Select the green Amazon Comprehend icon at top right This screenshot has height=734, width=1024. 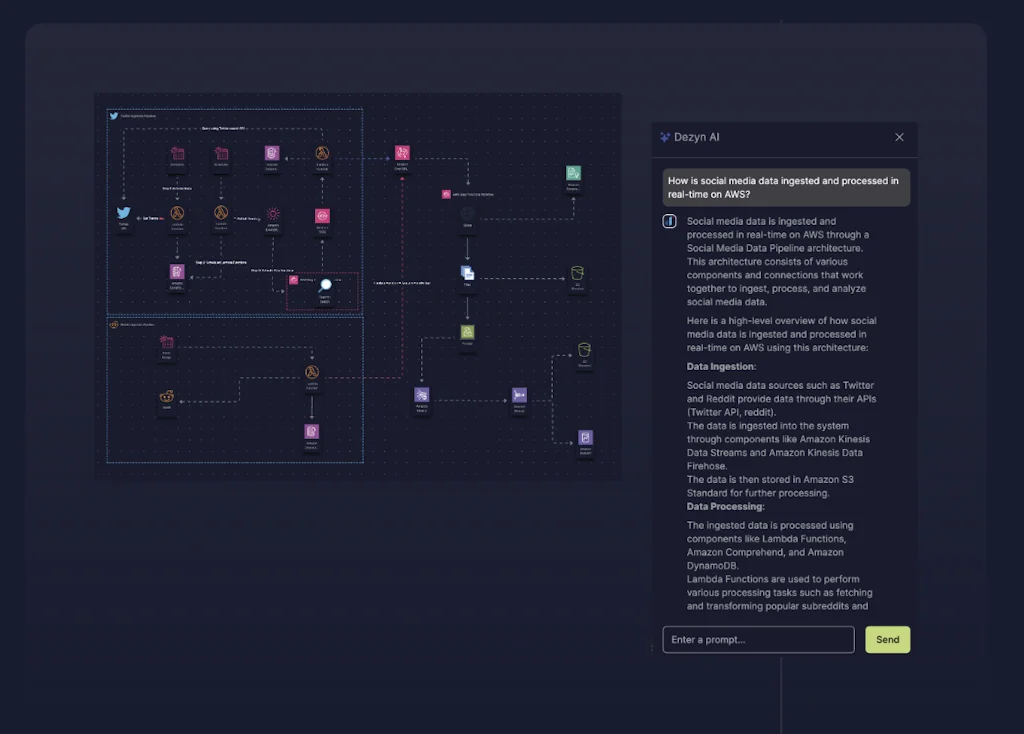pyautogui.click(x=573, y=173)
